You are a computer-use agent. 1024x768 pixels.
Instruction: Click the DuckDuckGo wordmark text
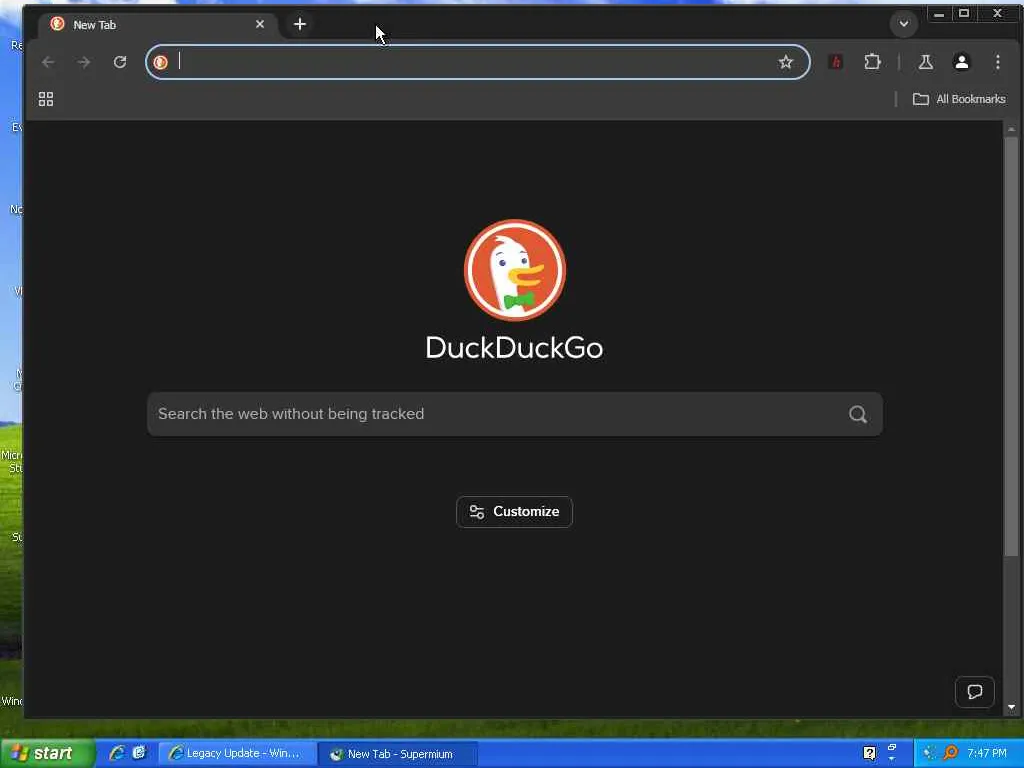(x=515, y=347)
